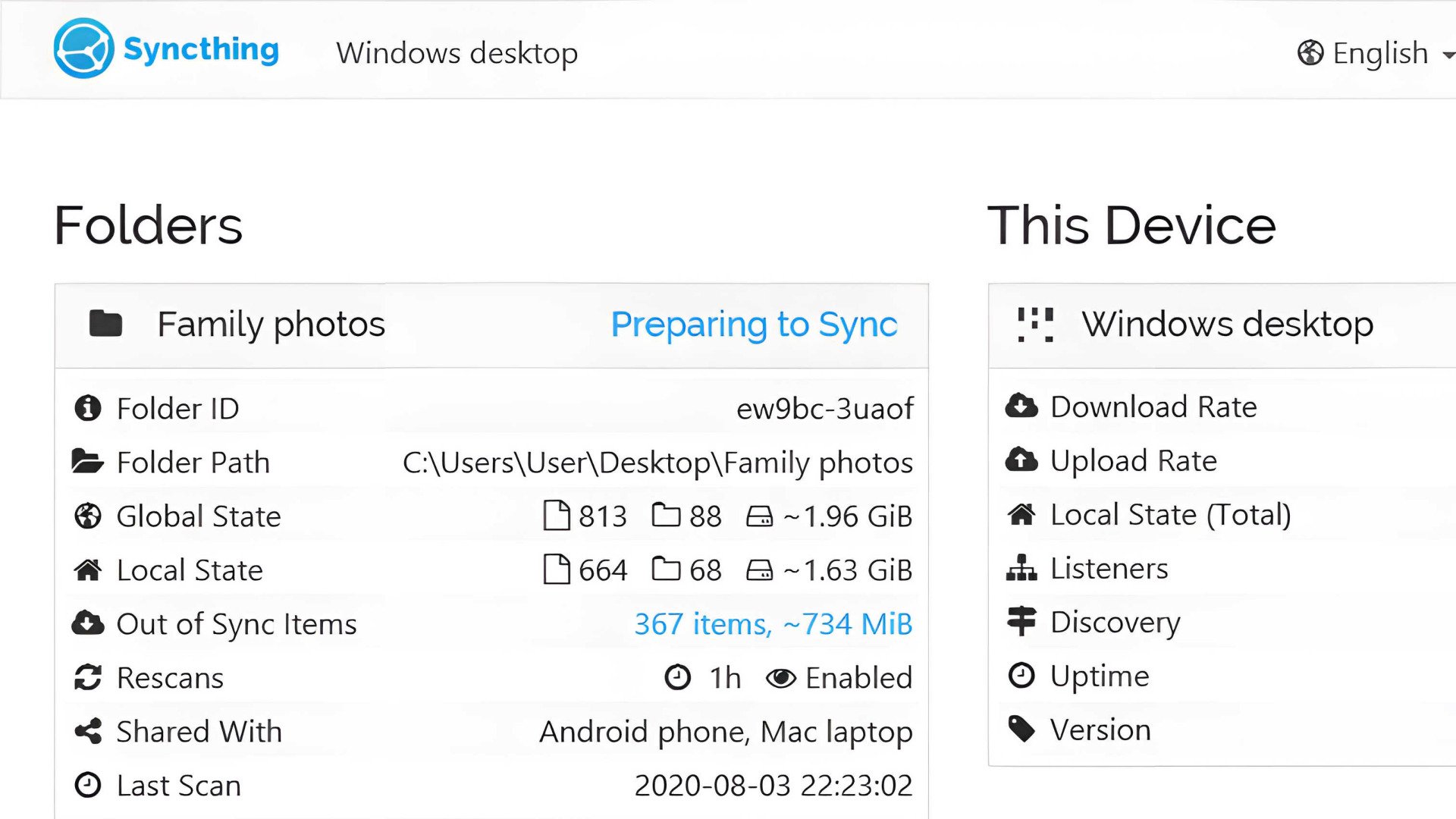This screenshot has width=1456, height=819.
Task: Click Local State size ~1.63 GiB
Action: [848, 570]
